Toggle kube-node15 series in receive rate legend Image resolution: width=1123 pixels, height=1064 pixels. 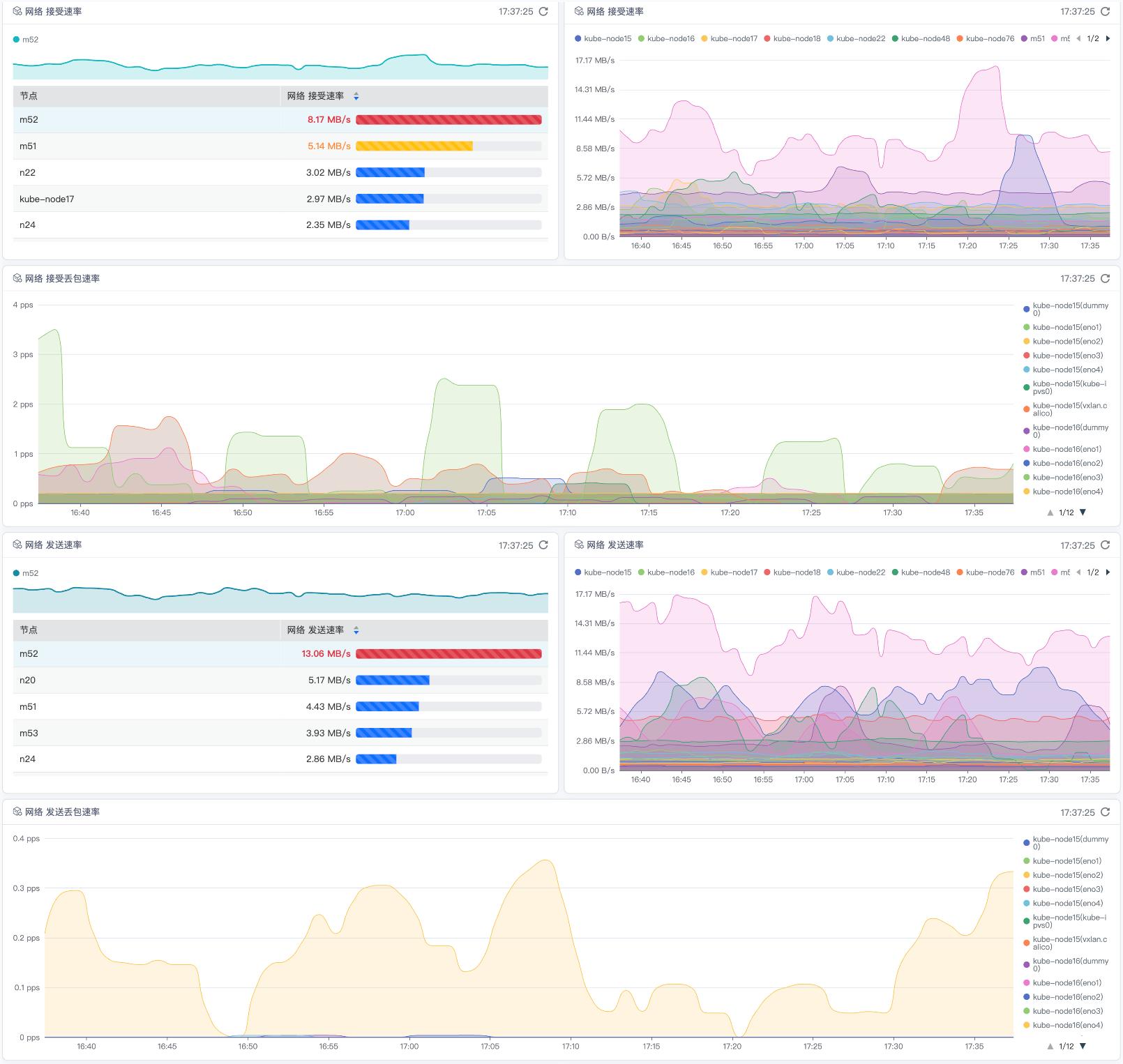click(603, 39)
